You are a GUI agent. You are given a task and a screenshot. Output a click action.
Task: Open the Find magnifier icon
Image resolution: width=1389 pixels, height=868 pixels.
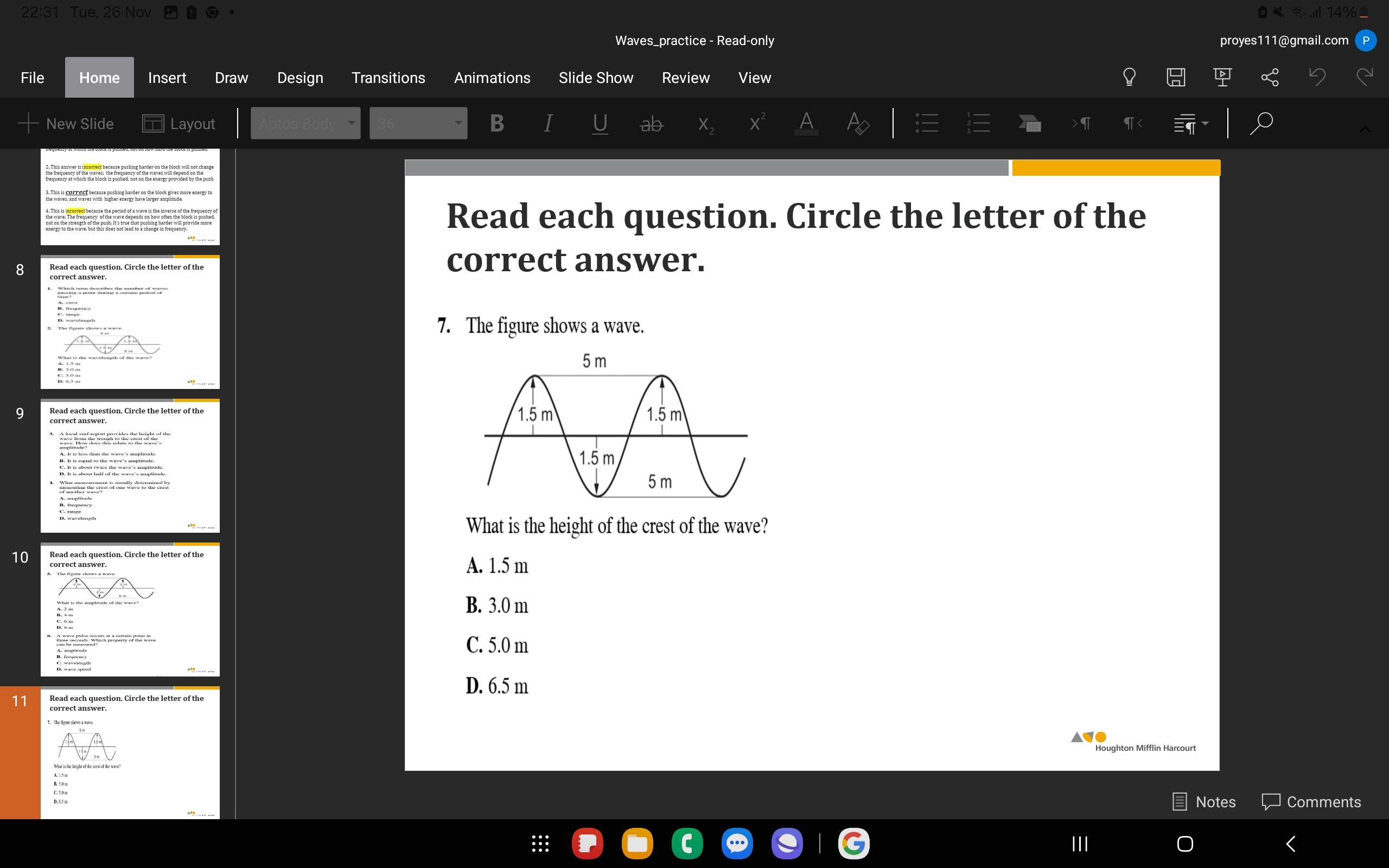point(1261,123)
